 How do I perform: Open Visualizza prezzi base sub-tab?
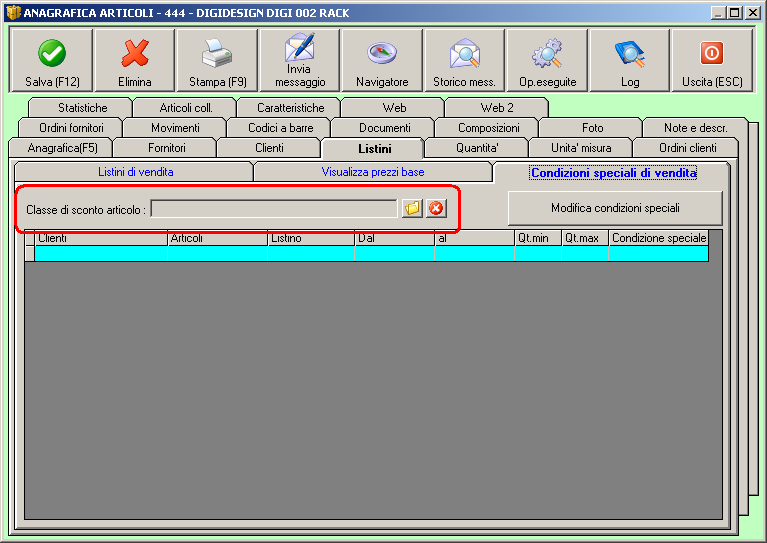coord(373,172)
